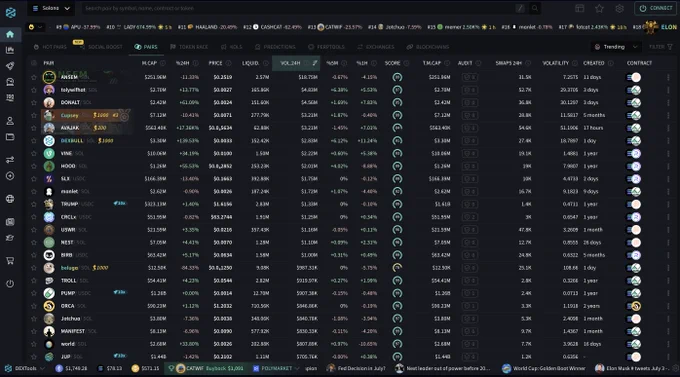The width and height of the screenshot is (680, 377).
Task: Click the CONNECT button
Action: [x=655, y=8]
